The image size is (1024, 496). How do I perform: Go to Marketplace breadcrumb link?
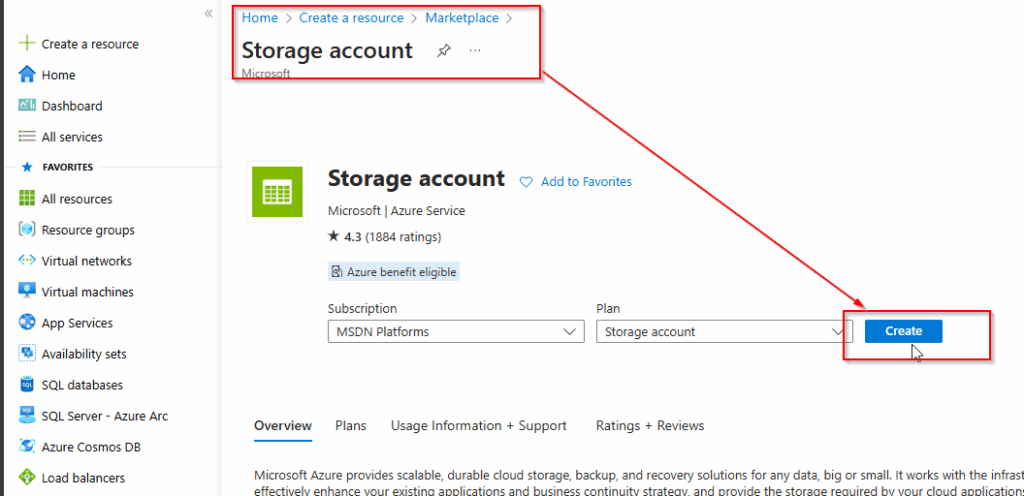pyautogui.click(x=462, y=18)
